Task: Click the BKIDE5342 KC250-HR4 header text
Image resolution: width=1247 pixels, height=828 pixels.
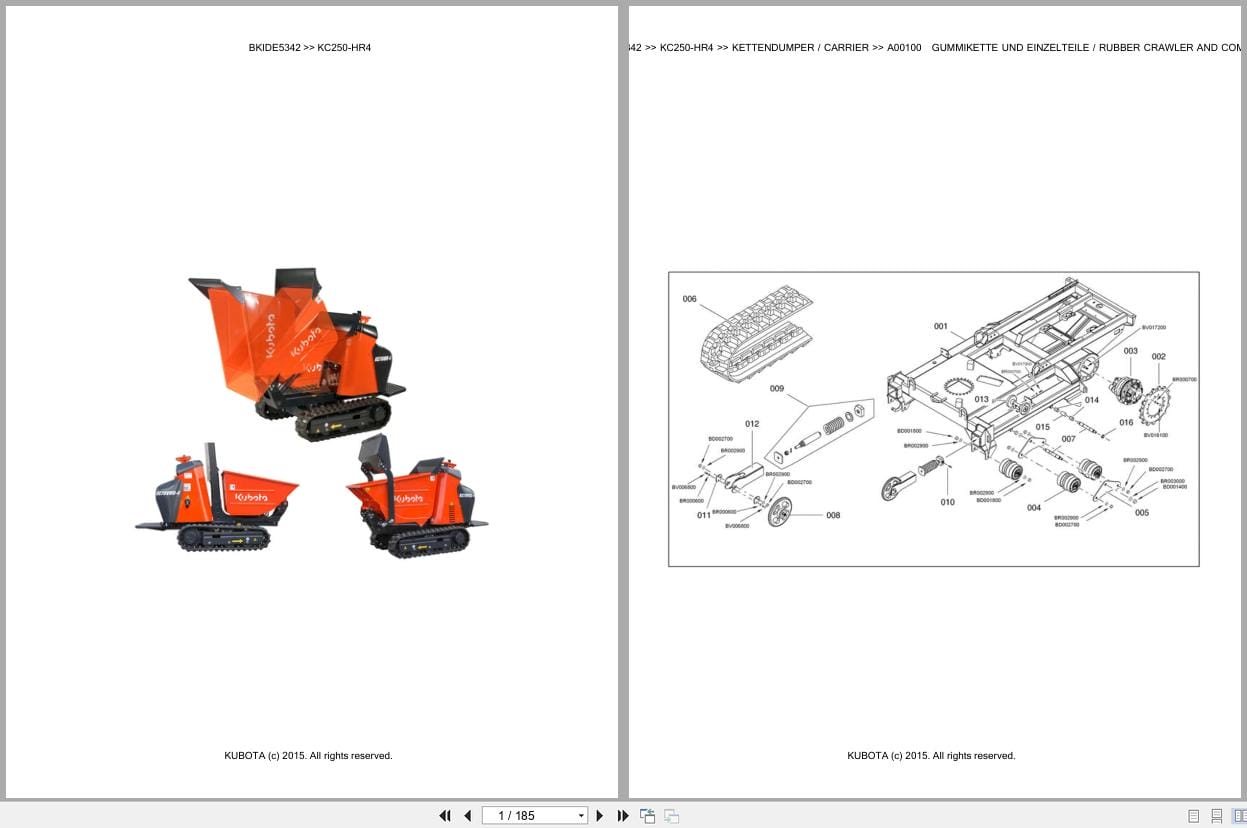Action: [x=309, y=47]
